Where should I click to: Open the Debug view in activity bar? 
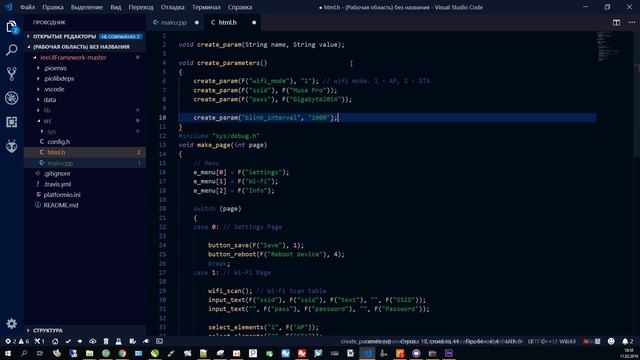pyautogui.click(x=11, y=98)
